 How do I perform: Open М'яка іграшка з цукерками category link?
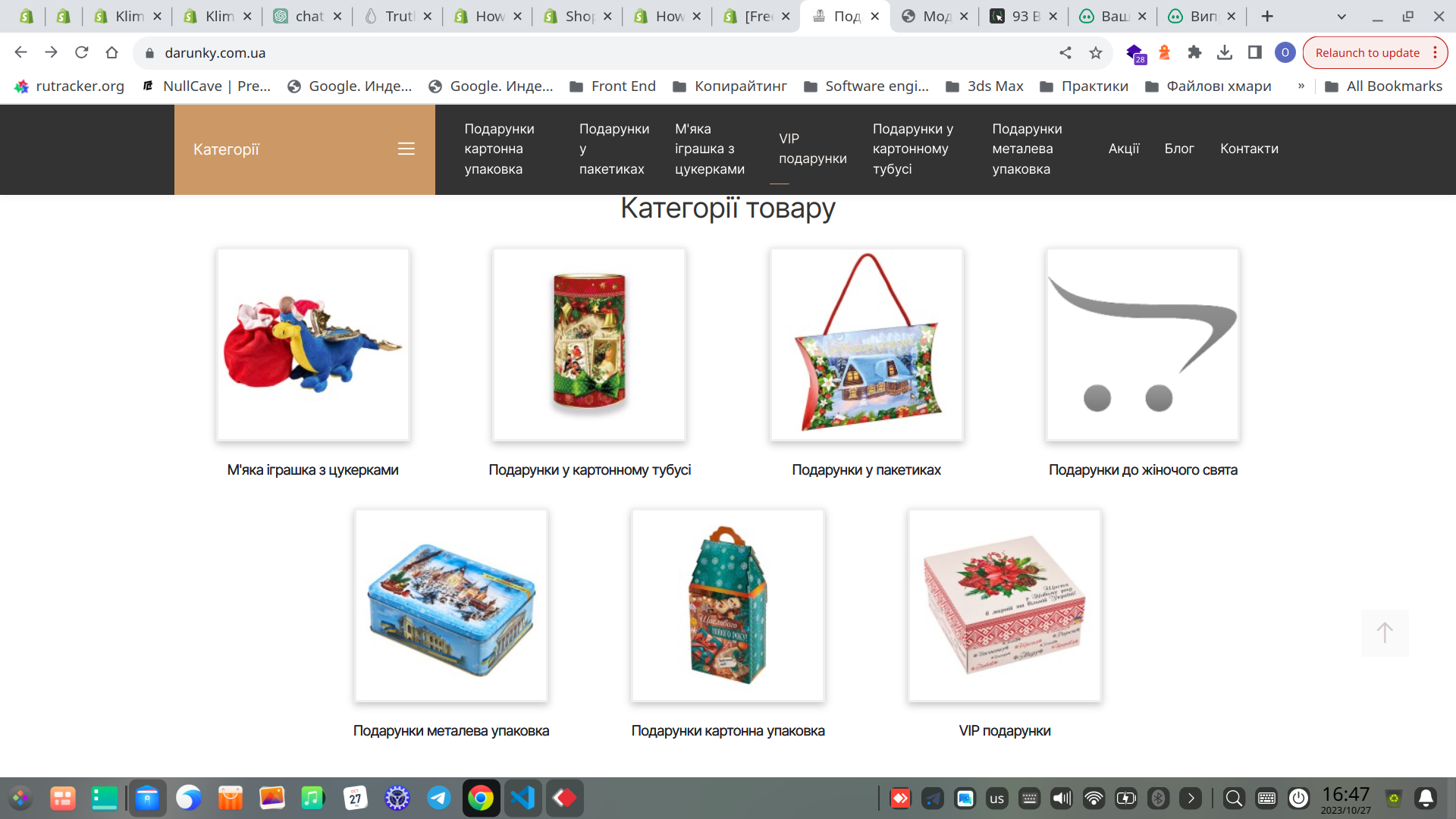point(312,469)
